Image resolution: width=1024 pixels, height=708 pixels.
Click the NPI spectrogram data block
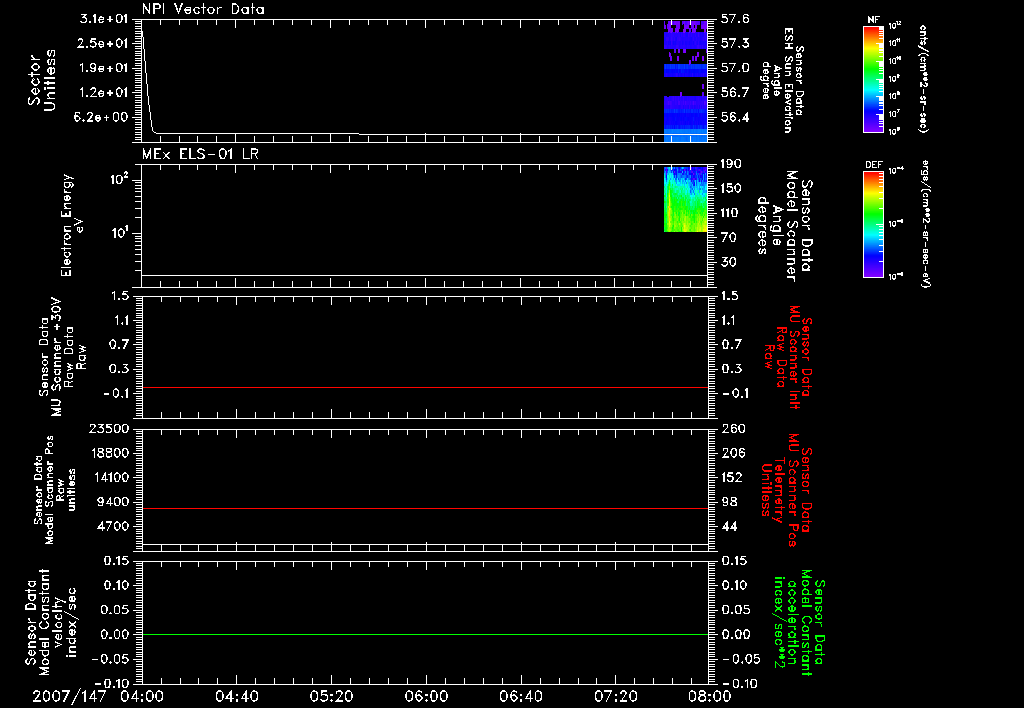tap(686, 81)
